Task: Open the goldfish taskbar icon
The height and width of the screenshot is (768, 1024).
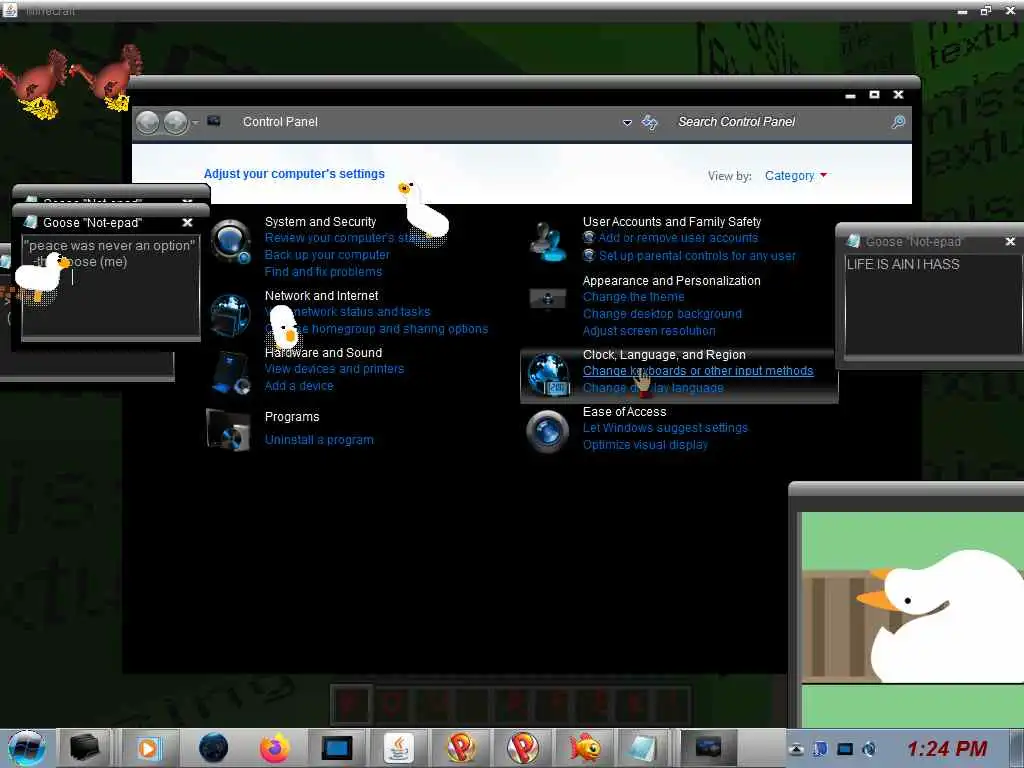Action: click(584, 748)
